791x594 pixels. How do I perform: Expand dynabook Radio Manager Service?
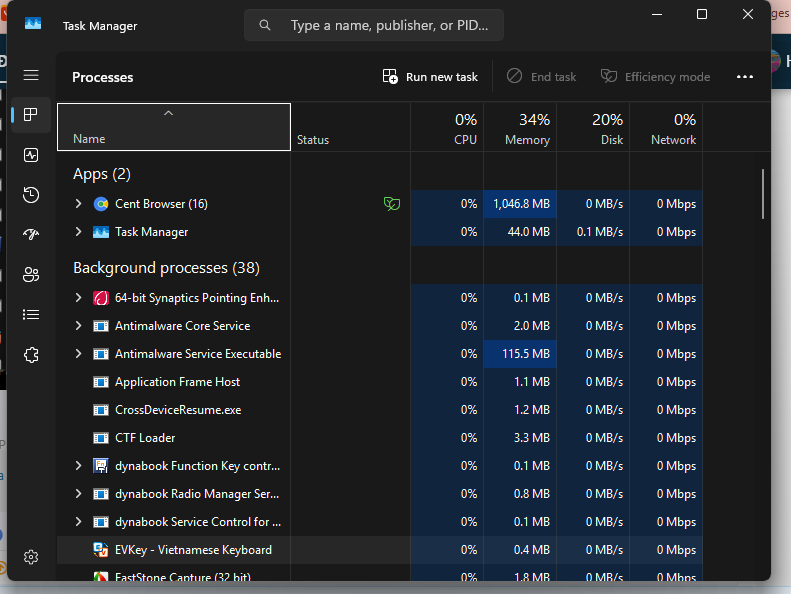[78, 494]
